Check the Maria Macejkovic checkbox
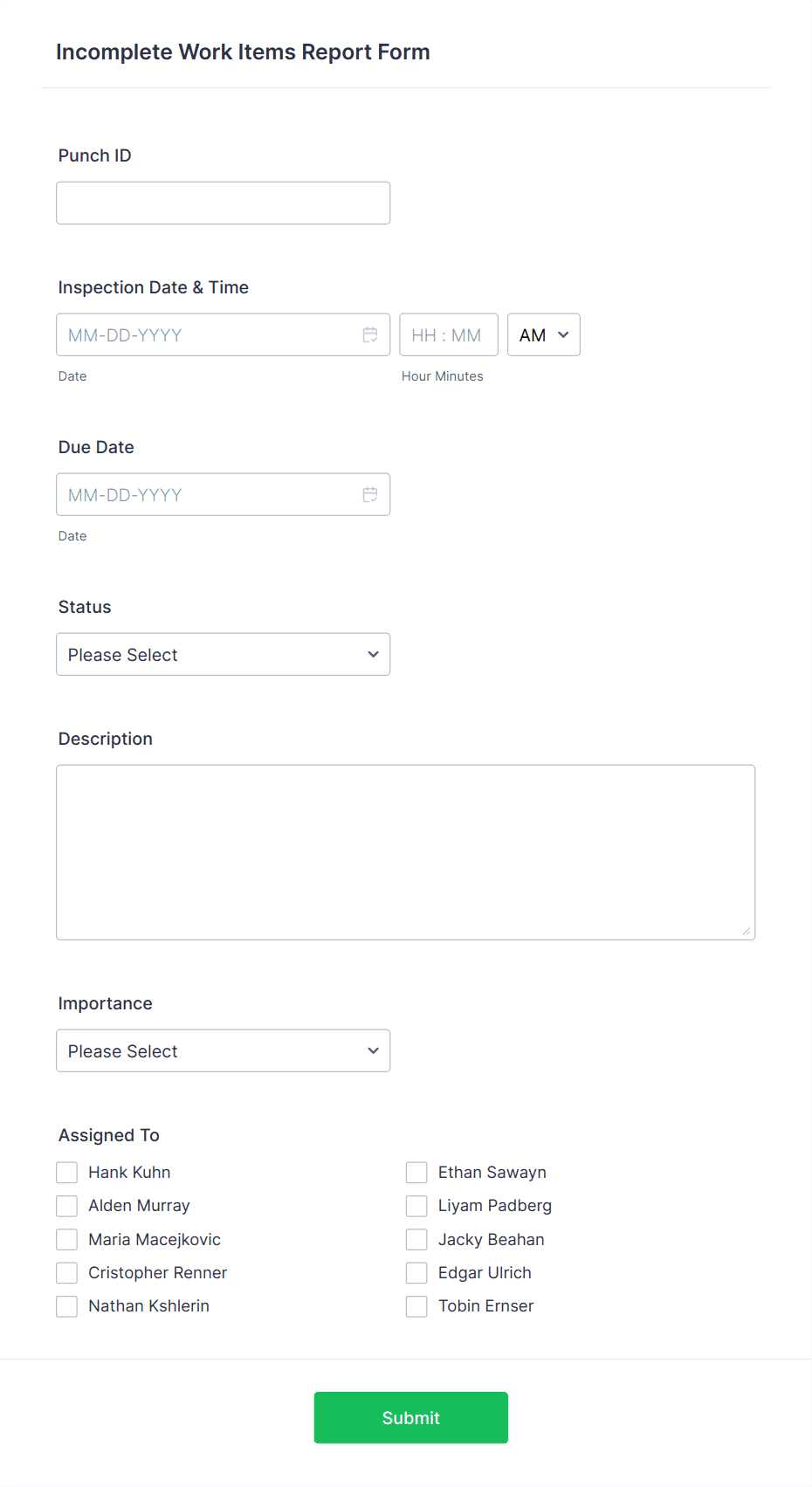 point(66,1239)
